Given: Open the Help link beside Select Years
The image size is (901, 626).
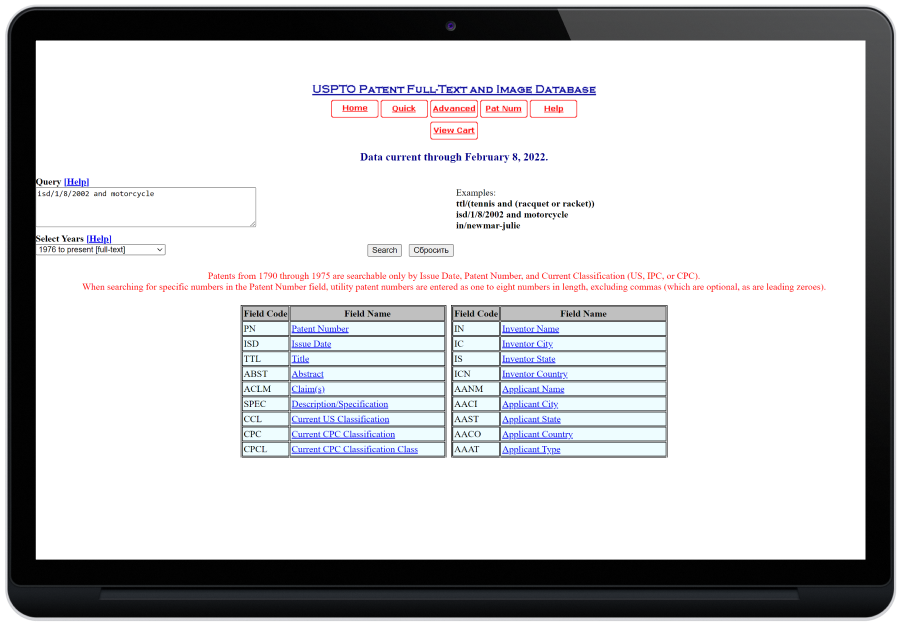Looking at the screenshot, I should 99,239.
